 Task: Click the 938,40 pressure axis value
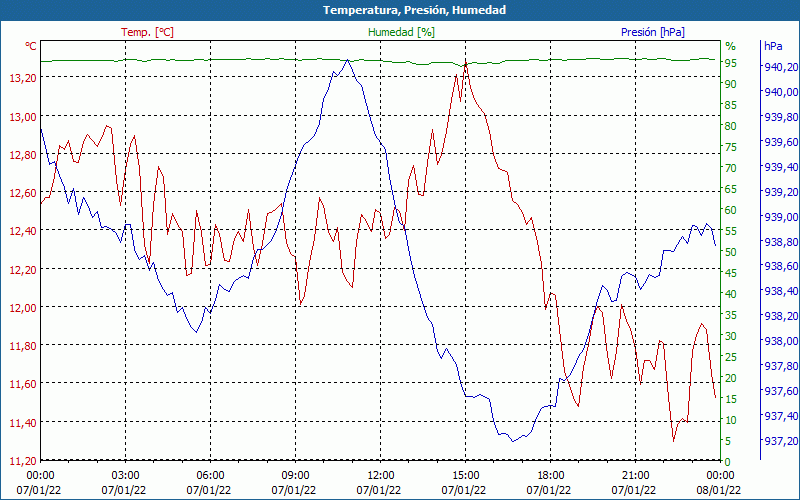tap(781, 291)
